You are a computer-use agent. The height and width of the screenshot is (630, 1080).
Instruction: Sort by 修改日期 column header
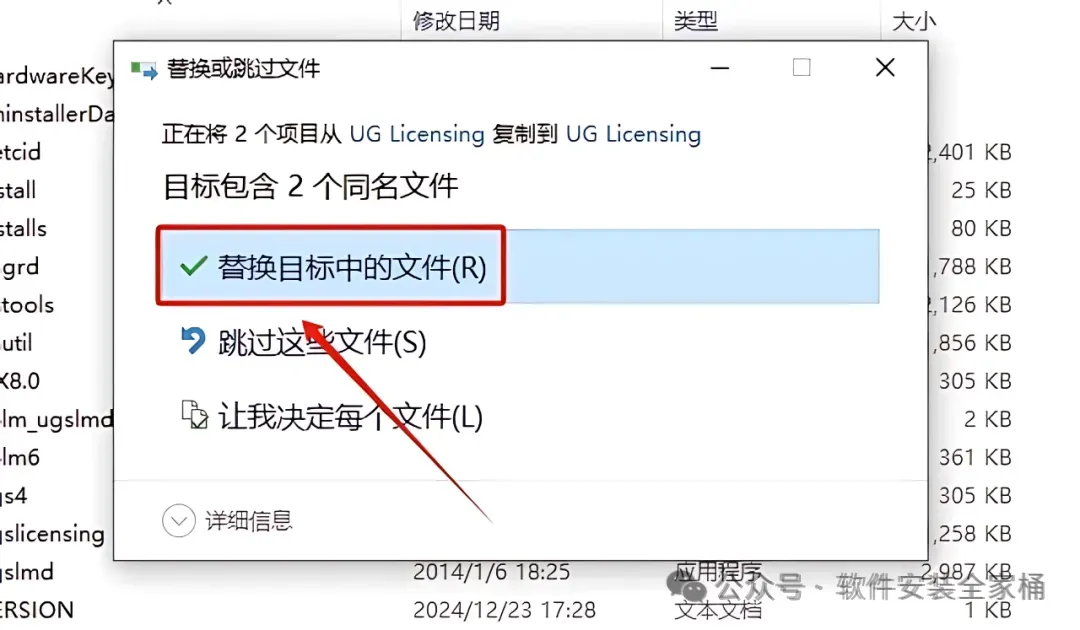[x=456, y=21]
